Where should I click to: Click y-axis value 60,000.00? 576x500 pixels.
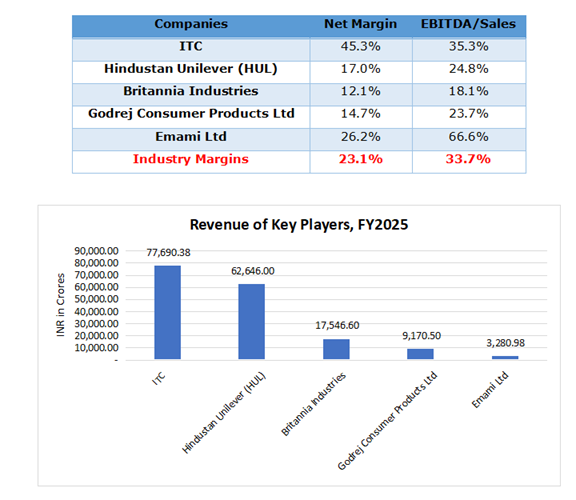97,287
